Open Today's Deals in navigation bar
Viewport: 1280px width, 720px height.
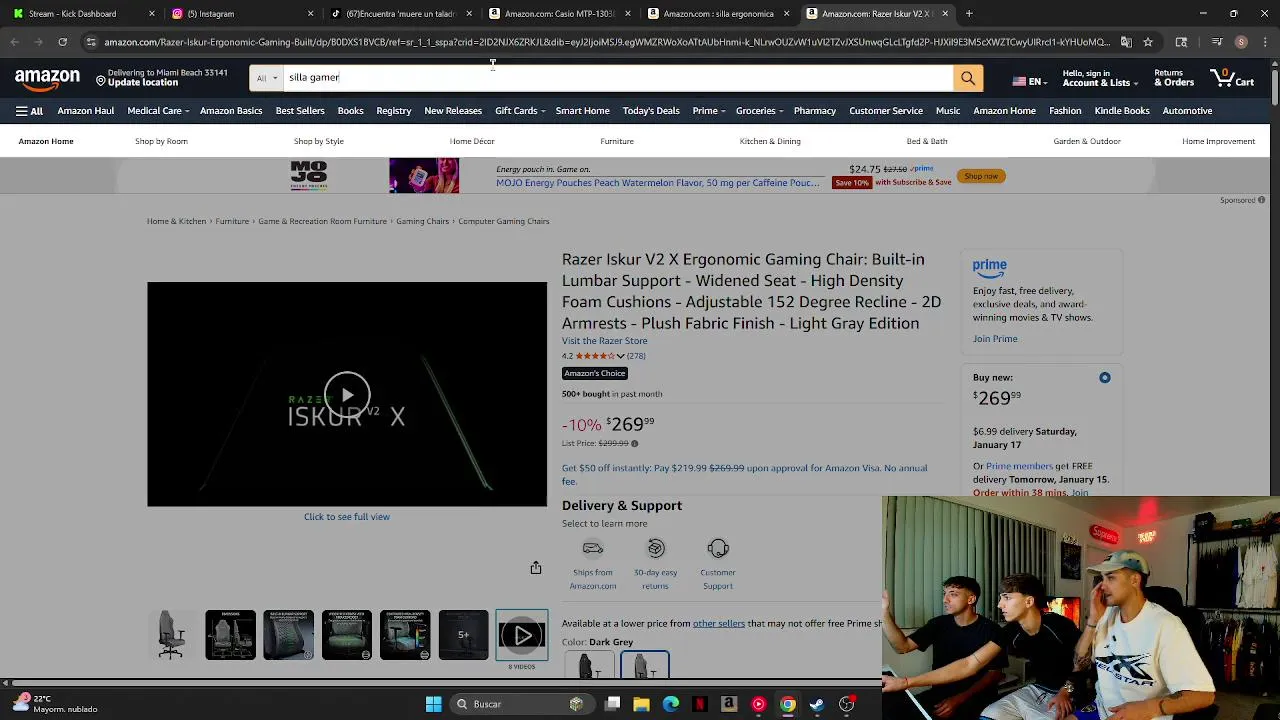click(x=651, y=111)
